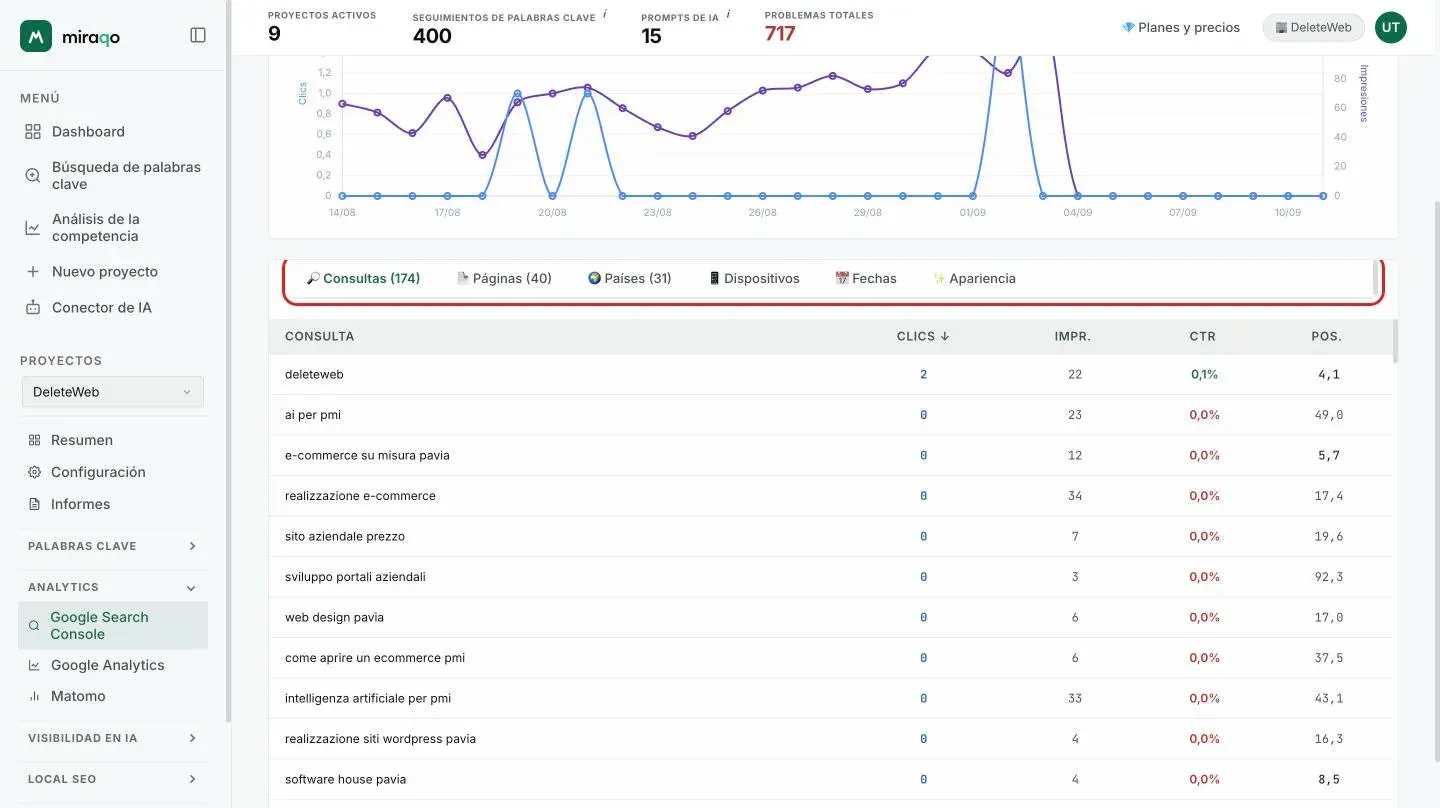The width and height of the screenshot is (1440, 808).
Task: Click the Configuración gear icon
Action: [34, 472]
